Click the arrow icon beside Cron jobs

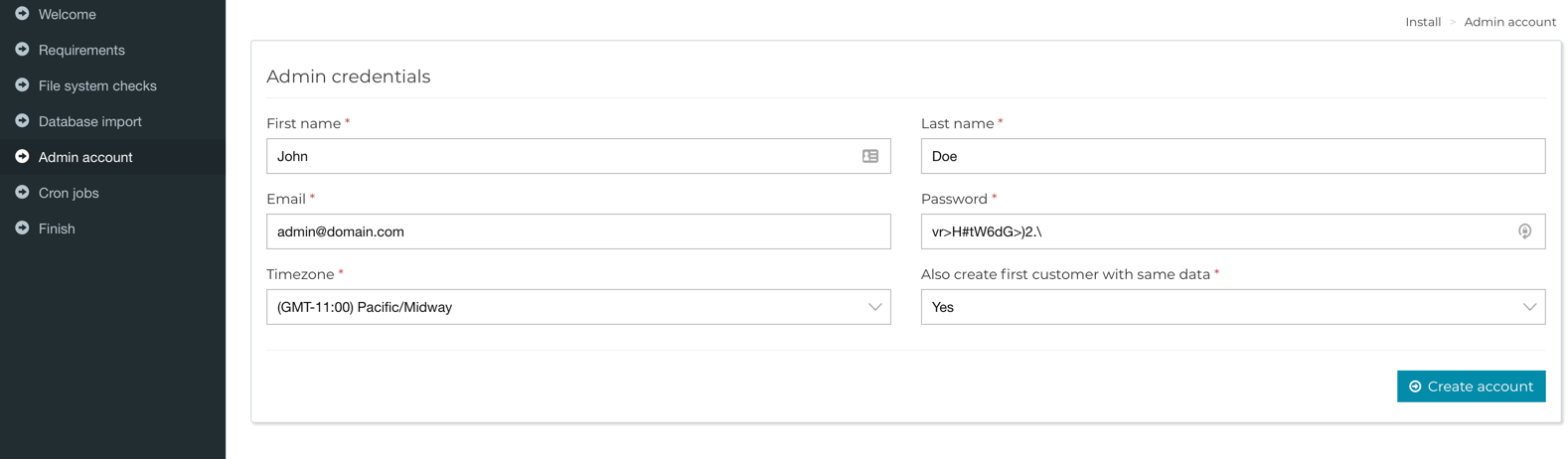click(22, 193)
